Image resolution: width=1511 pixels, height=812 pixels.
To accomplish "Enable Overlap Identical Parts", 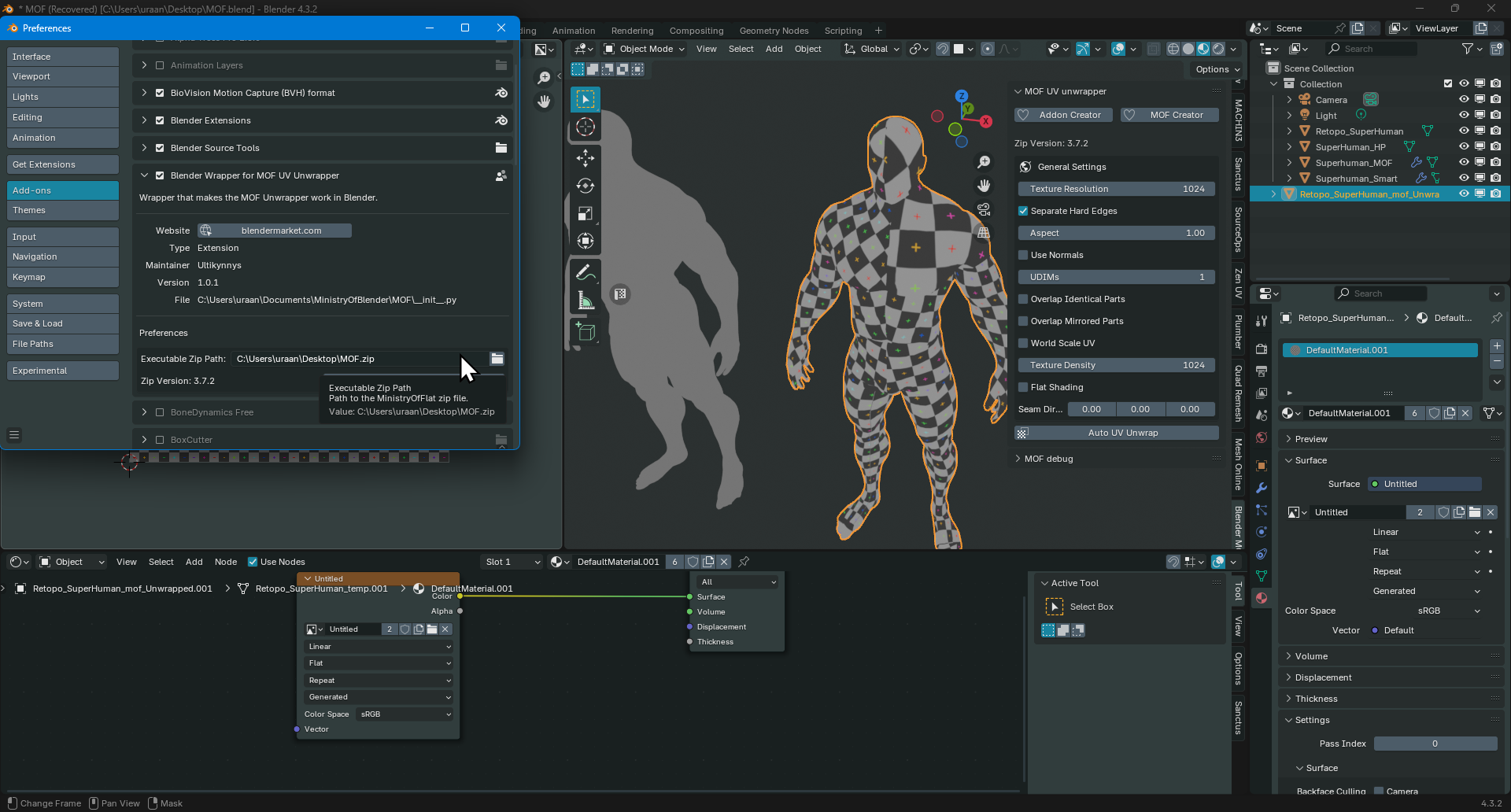I will (1023, 299).
